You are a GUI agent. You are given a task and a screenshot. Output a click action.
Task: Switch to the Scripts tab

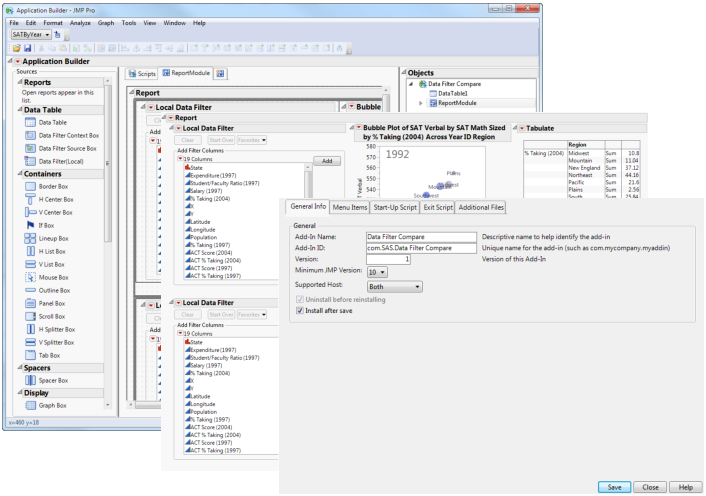pos(142,73)
